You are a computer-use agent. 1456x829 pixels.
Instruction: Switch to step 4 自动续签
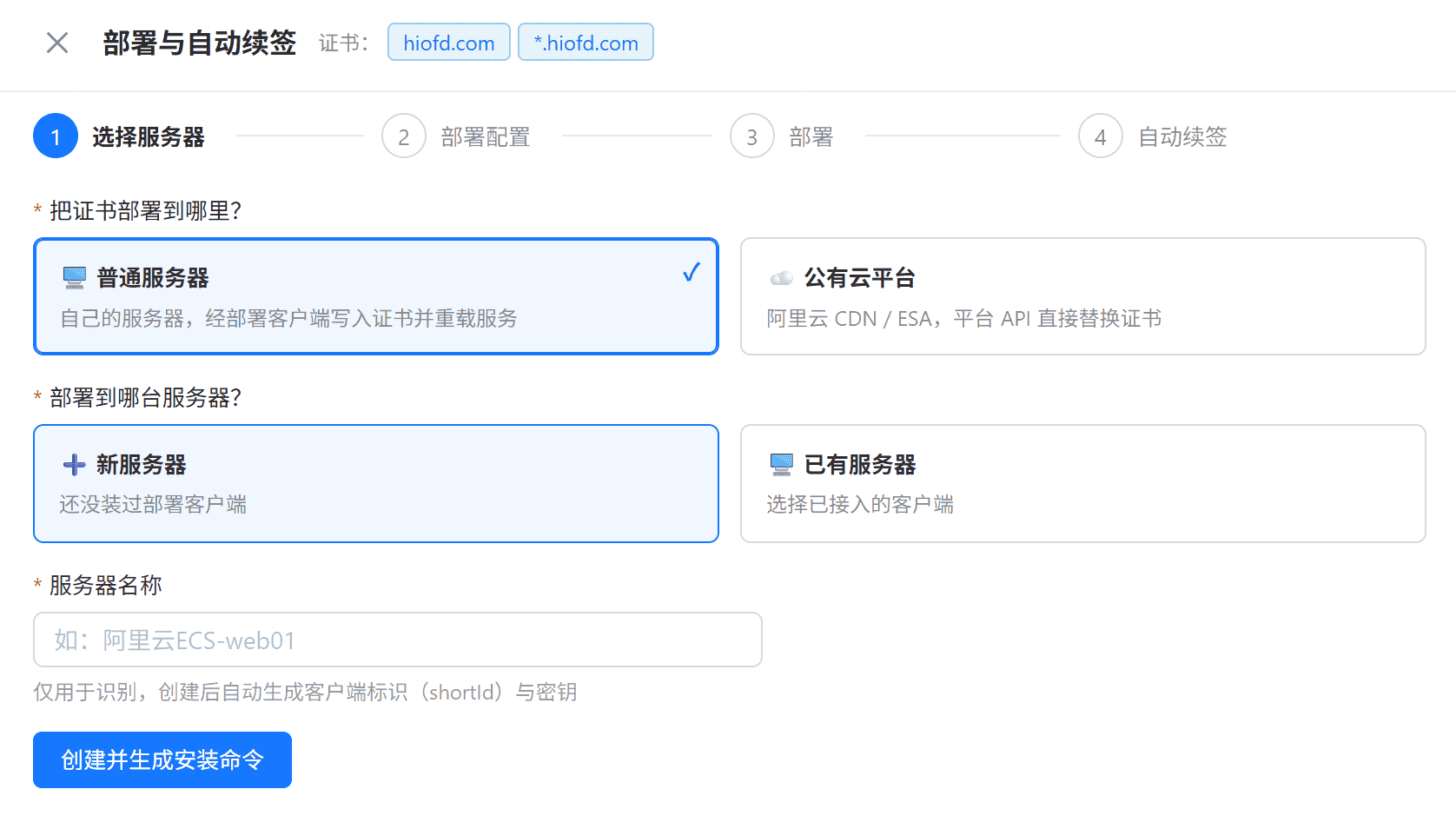(x=1154, y=136)
